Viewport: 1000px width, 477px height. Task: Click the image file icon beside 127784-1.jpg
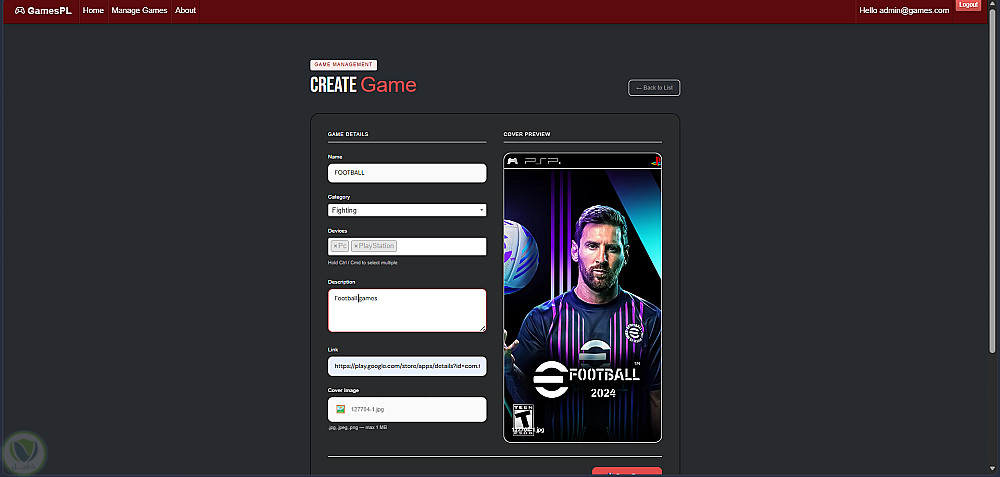[341, 409]
